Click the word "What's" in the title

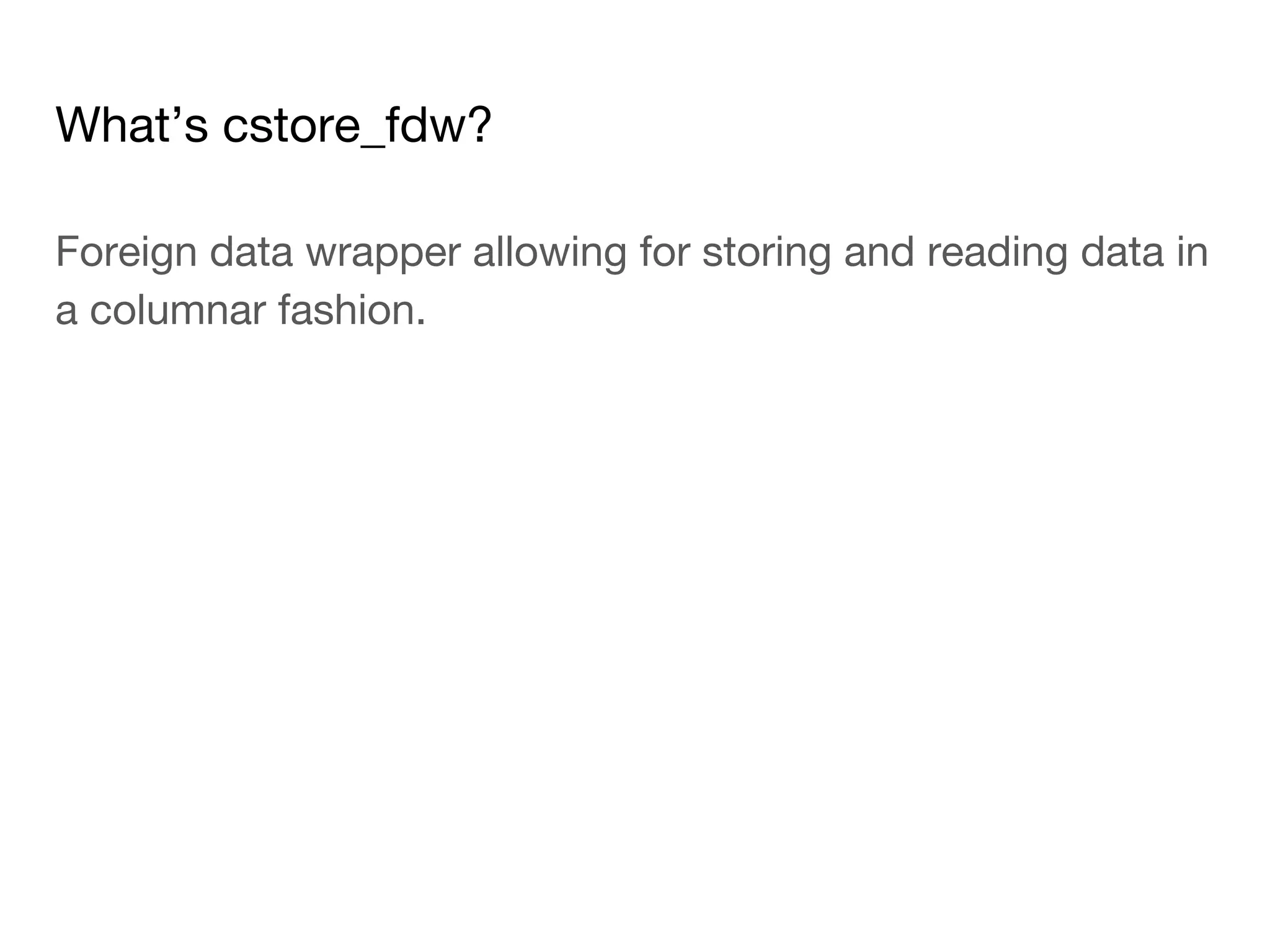131,126
